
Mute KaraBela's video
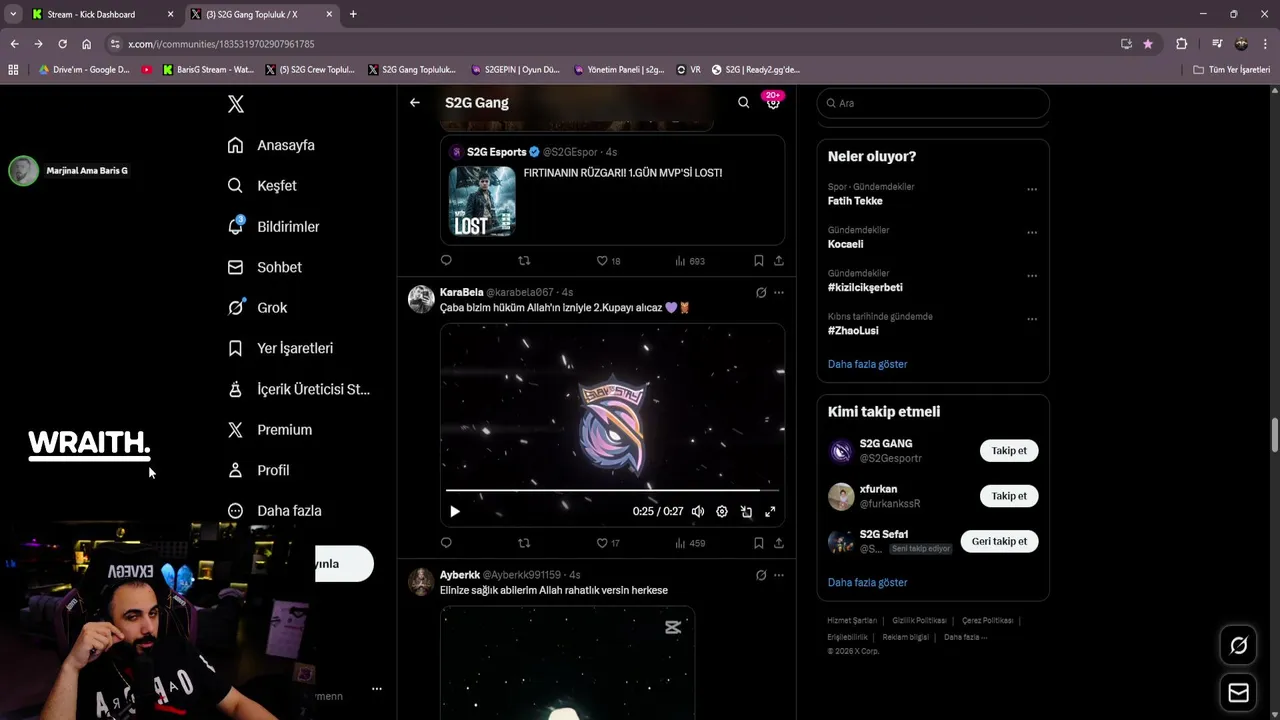tap(698, 511)
